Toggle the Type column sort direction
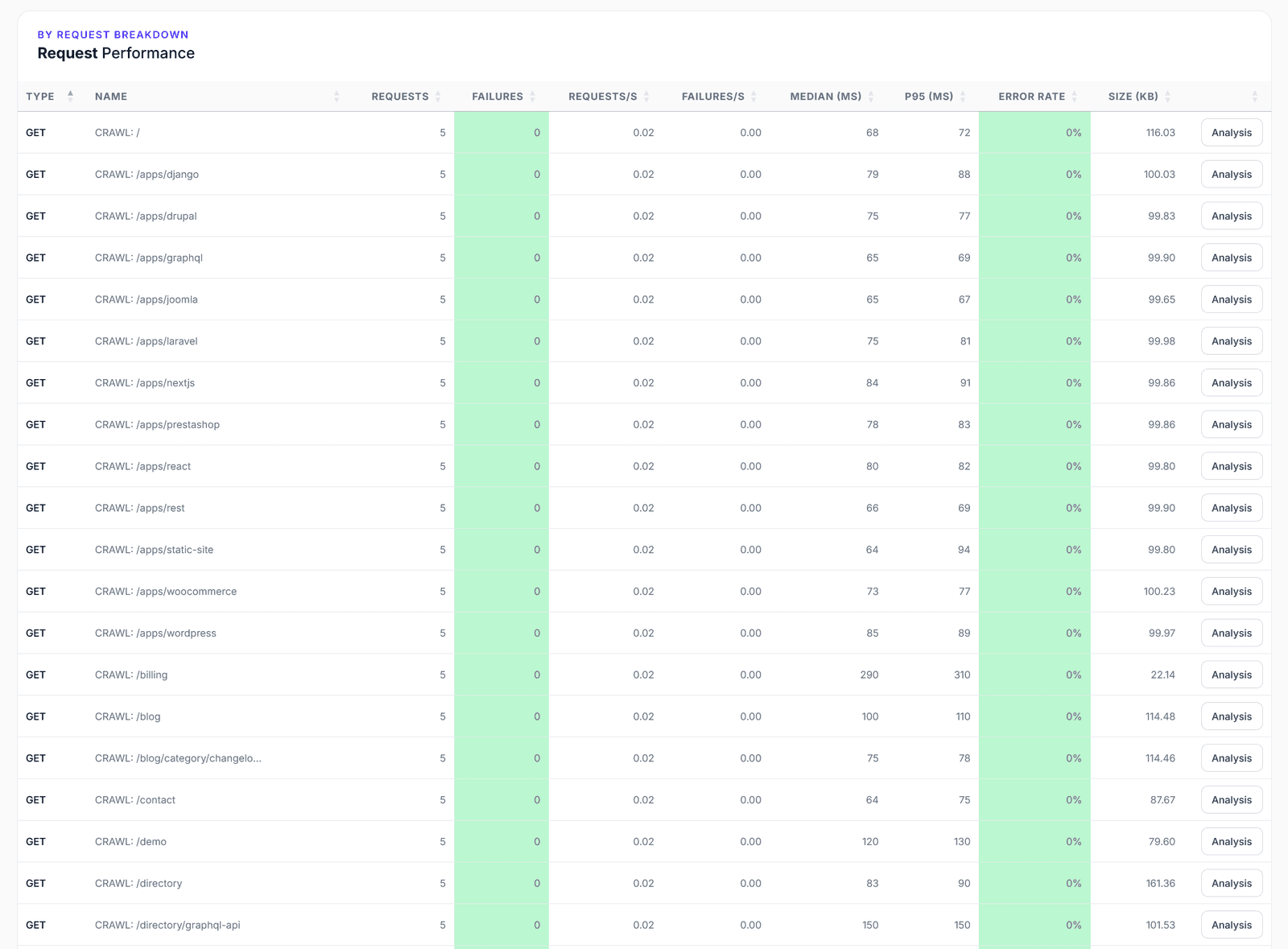The height and width of the screenshot is (949, 1288). pos(71,95)
